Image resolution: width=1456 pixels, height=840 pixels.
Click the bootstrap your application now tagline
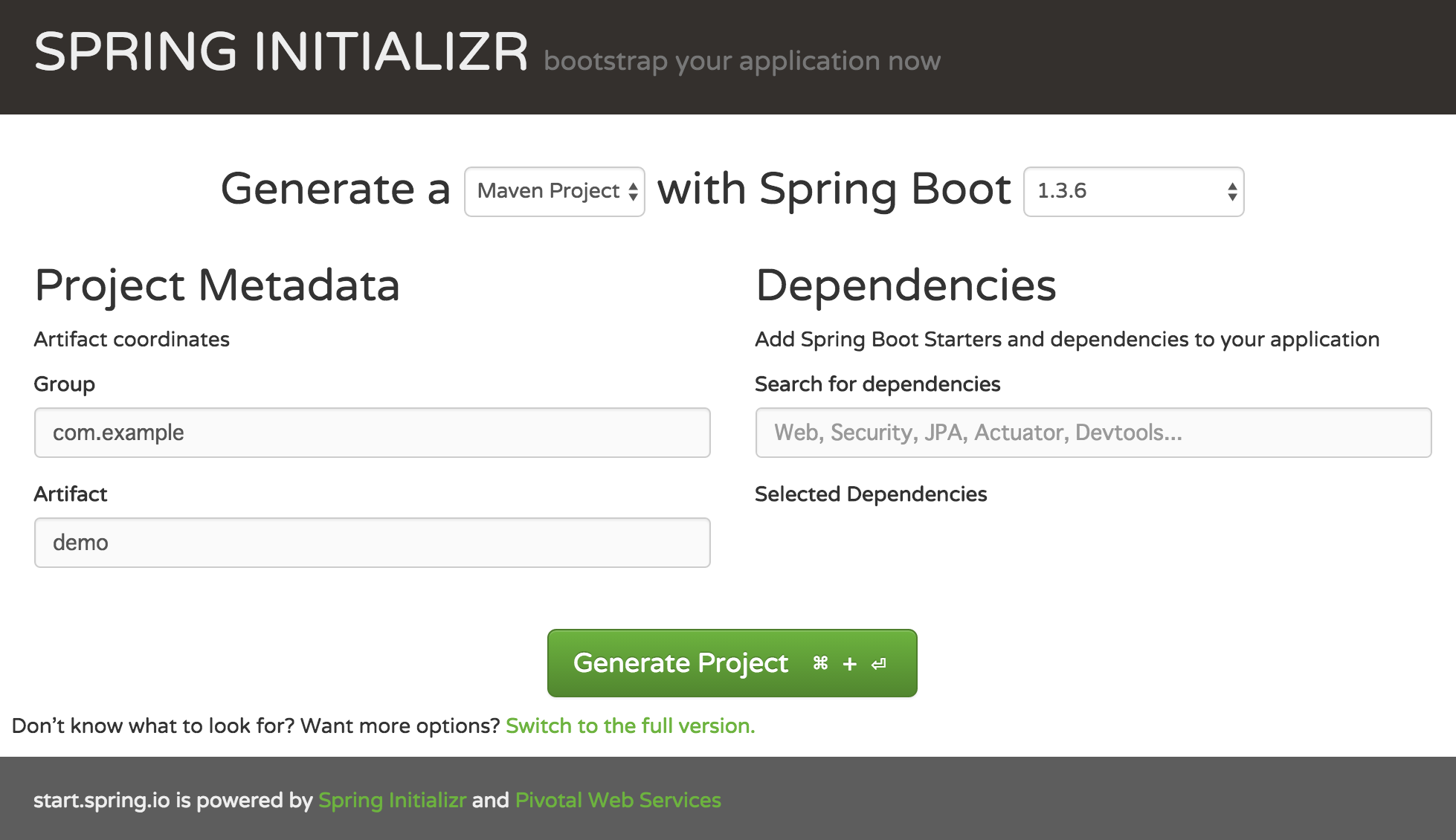pos(742,61)
